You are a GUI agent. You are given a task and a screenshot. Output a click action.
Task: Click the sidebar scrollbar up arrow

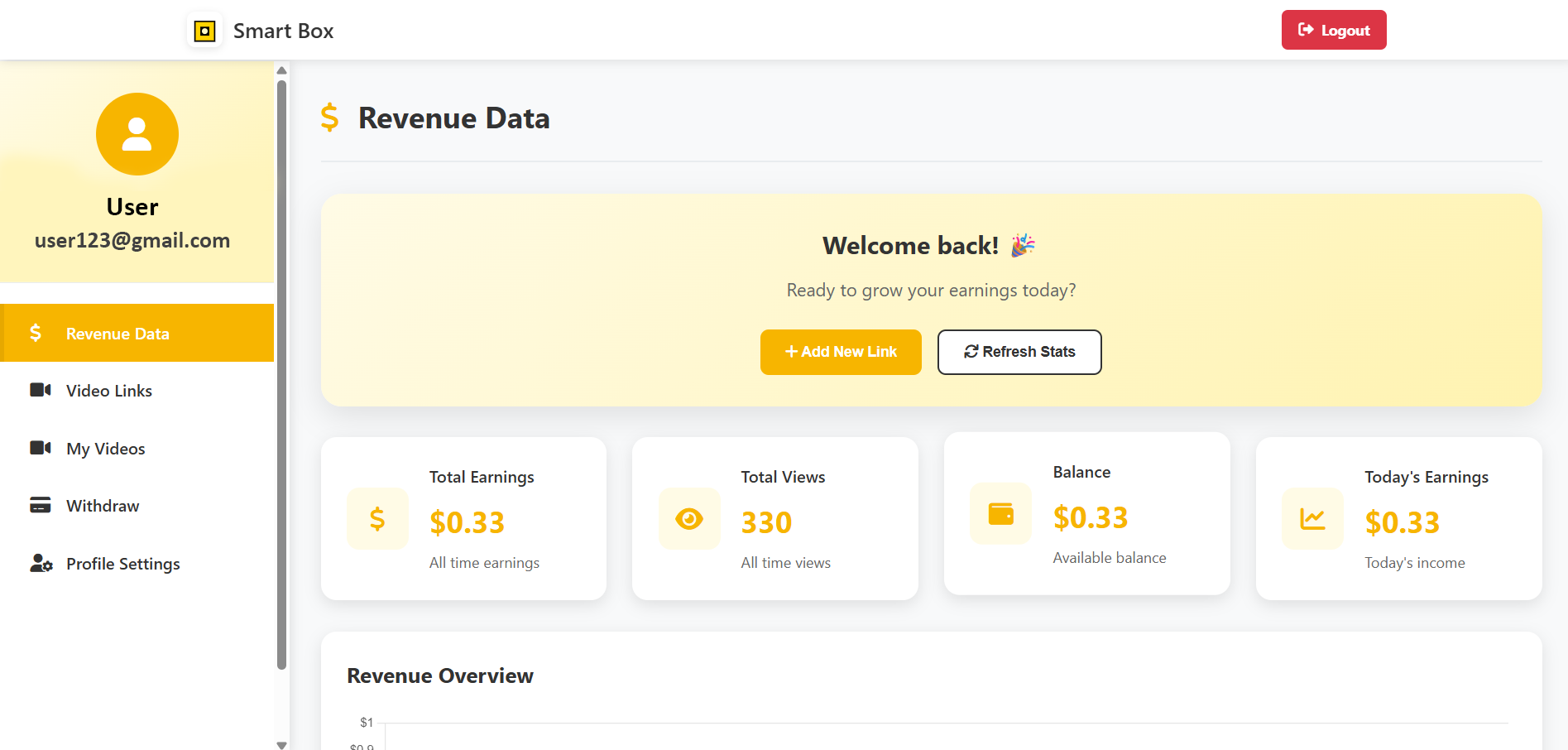coord(282,70)
